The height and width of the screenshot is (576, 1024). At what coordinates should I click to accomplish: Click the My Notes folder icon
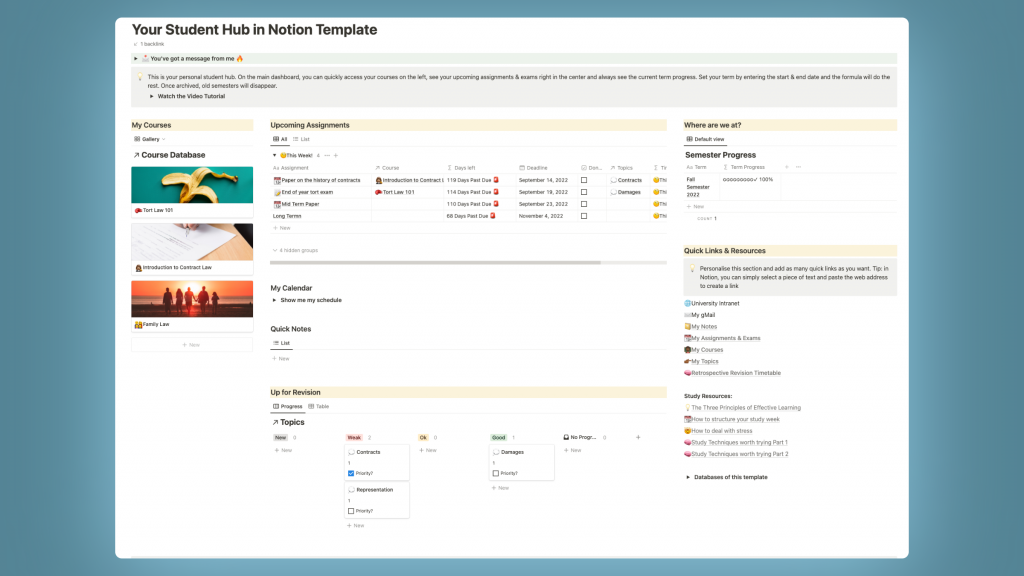687,327
